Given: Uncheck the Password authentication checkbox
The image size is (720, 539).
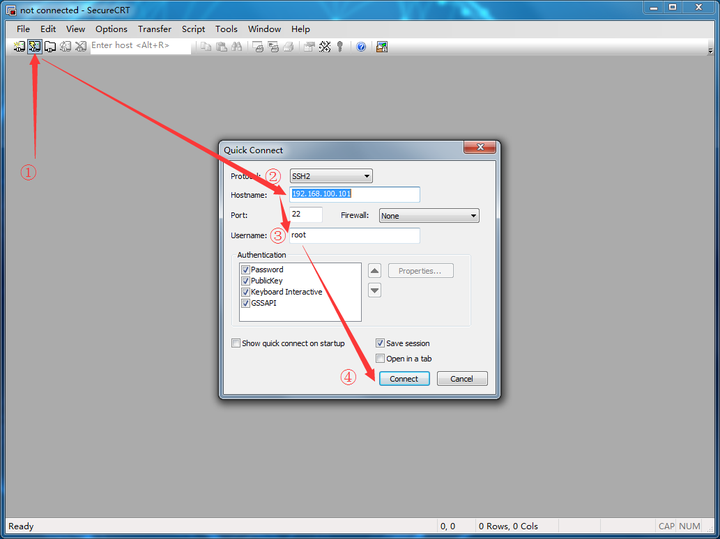Looking at the screenshot, I should point(246,270).
